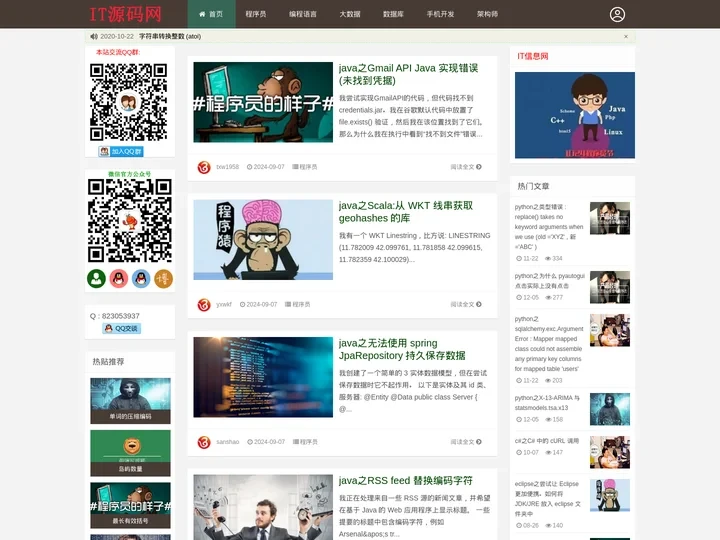Click the IT源码网 site logo
Viewport: 720px width, 540px height.
pos(125,14)
